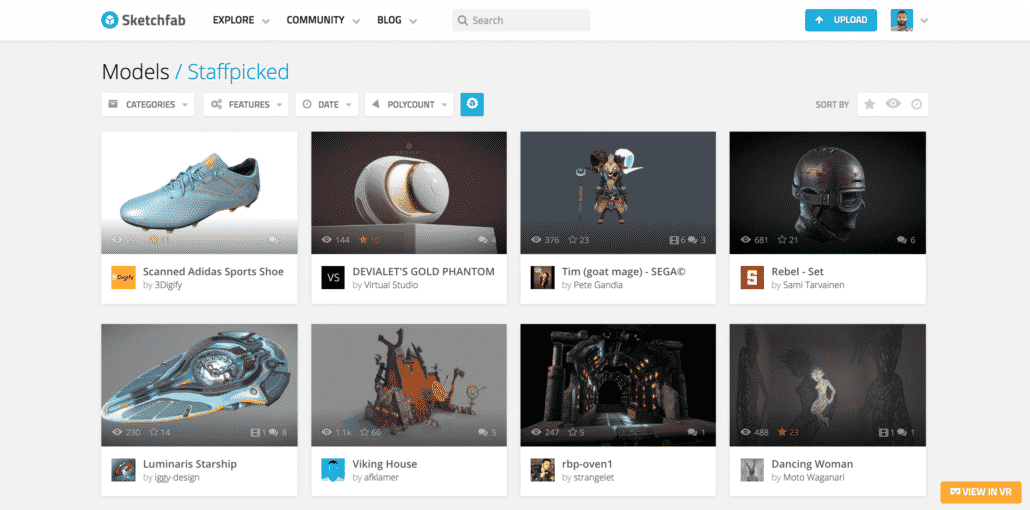Open Rebel - Set helmet thumbnail
1030x510 pixels.
point(828,193)
